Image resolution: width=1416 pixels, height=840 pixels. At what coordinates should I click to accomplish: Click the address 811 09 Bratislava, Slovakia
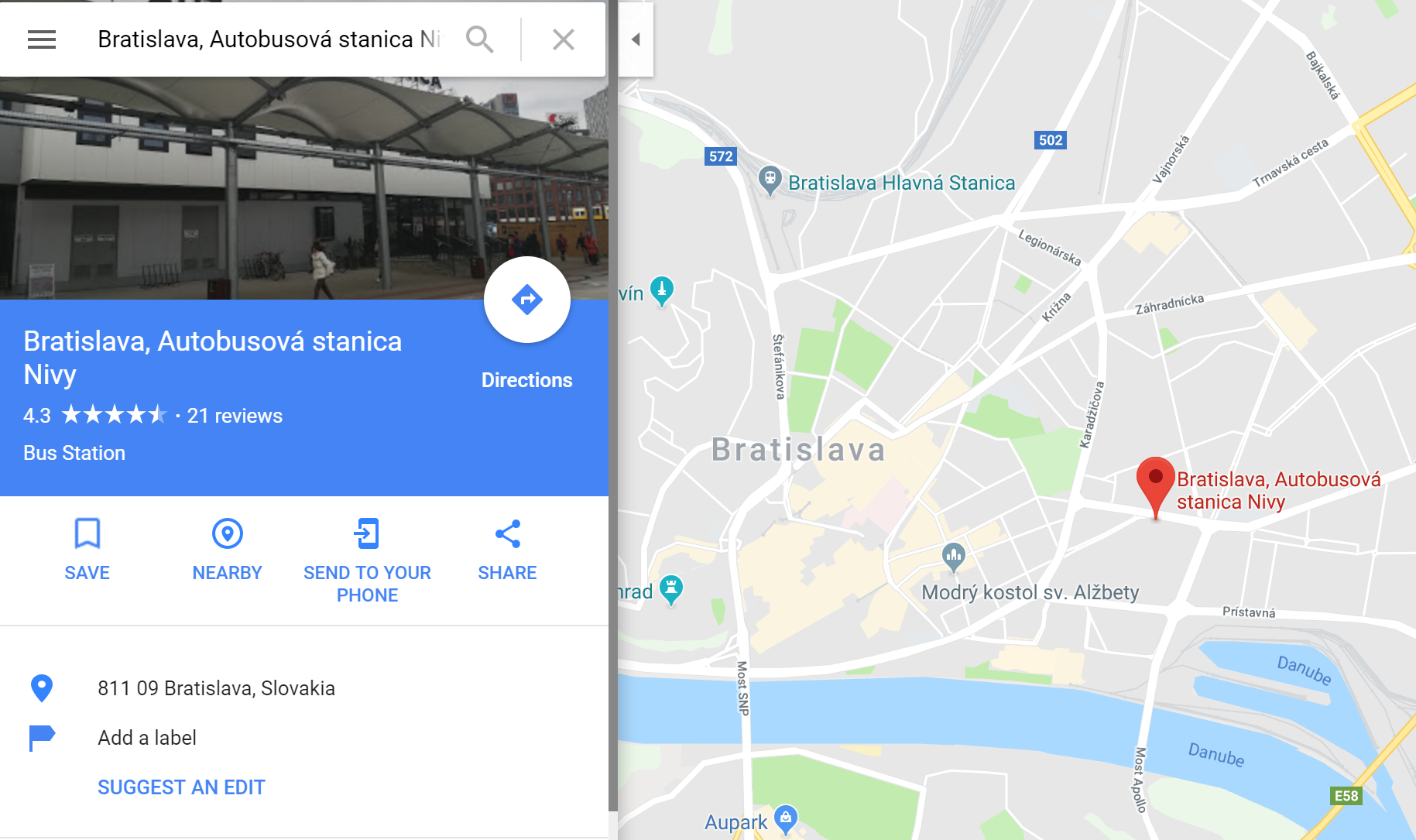click(216, 688)
